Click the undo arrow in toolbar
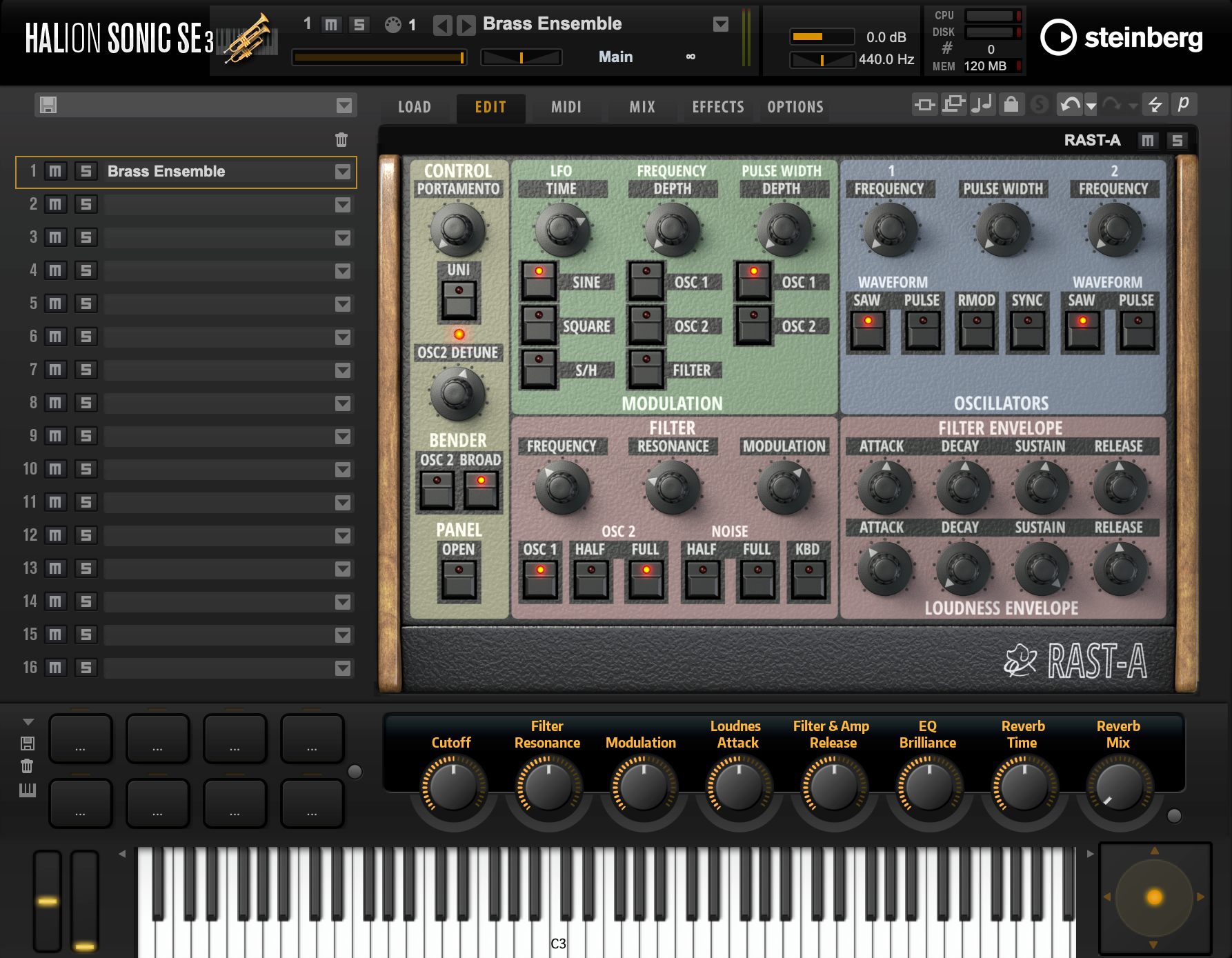Image resolution: width=1232 pixels, height=958 pixels. [x=1069, y=105]
